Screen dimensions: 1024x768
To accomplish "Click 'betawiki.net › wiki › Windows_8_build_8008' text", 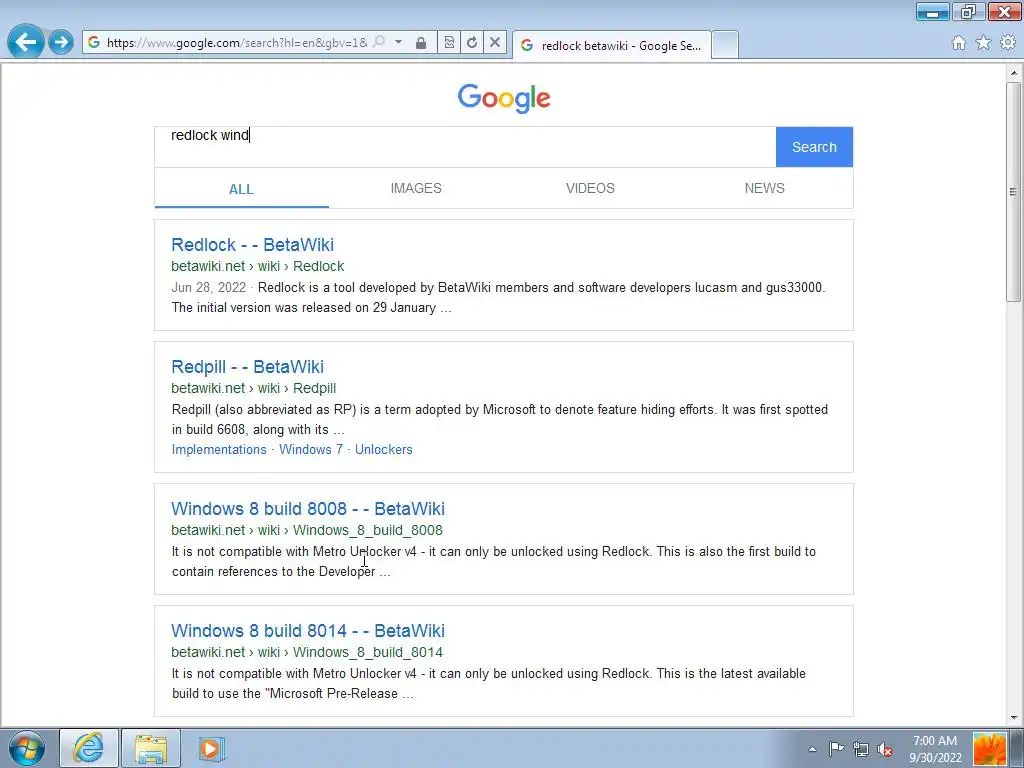I will click(x=307, y=530).
